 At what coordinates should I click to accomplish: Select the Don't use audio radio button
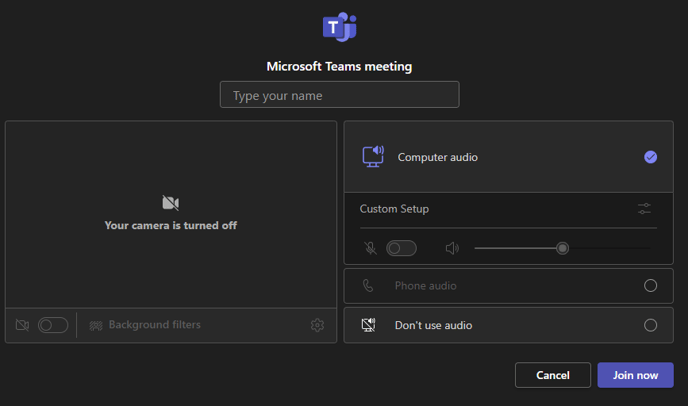pyautogui.click(x=650, y=325)
